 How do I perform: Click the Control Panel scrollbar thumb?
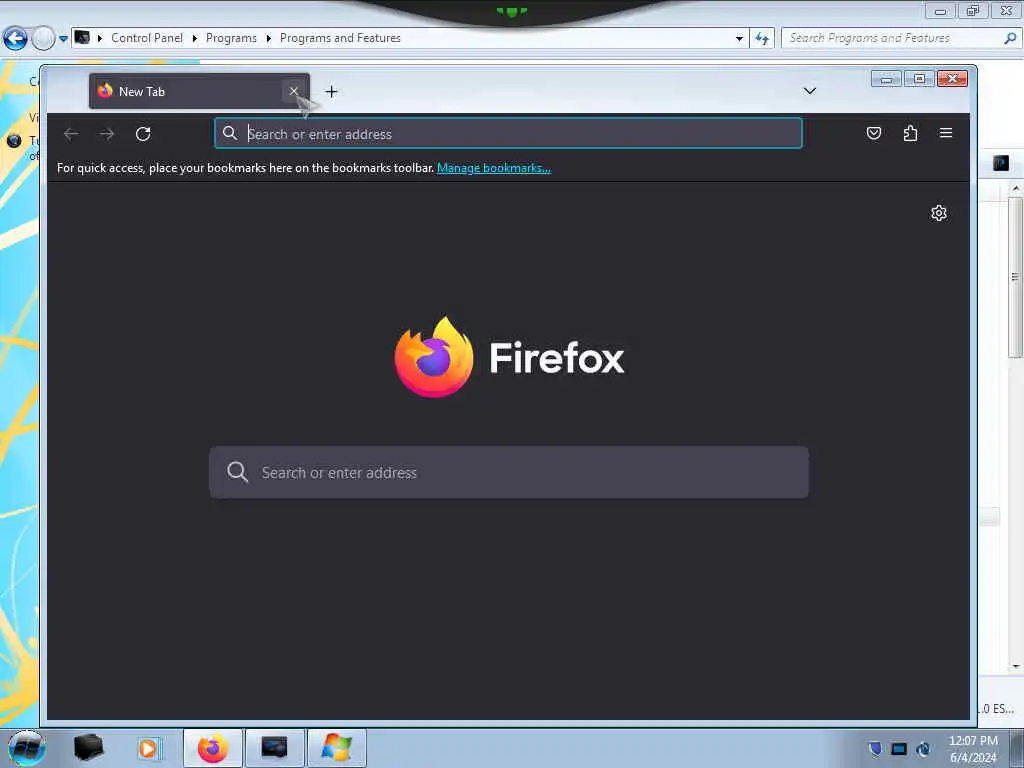click(1015, 277)
